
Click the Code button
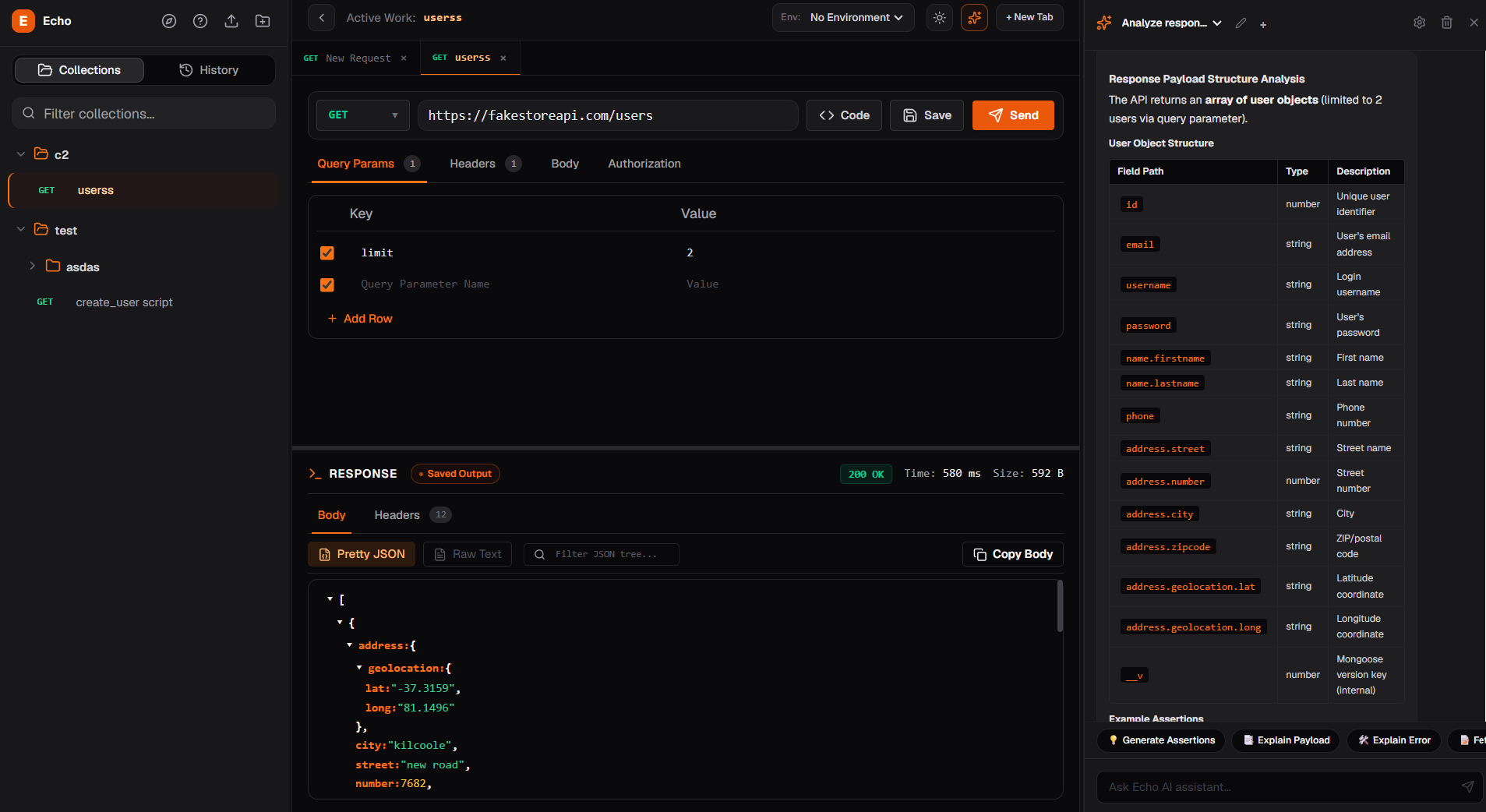coord(844,115)
